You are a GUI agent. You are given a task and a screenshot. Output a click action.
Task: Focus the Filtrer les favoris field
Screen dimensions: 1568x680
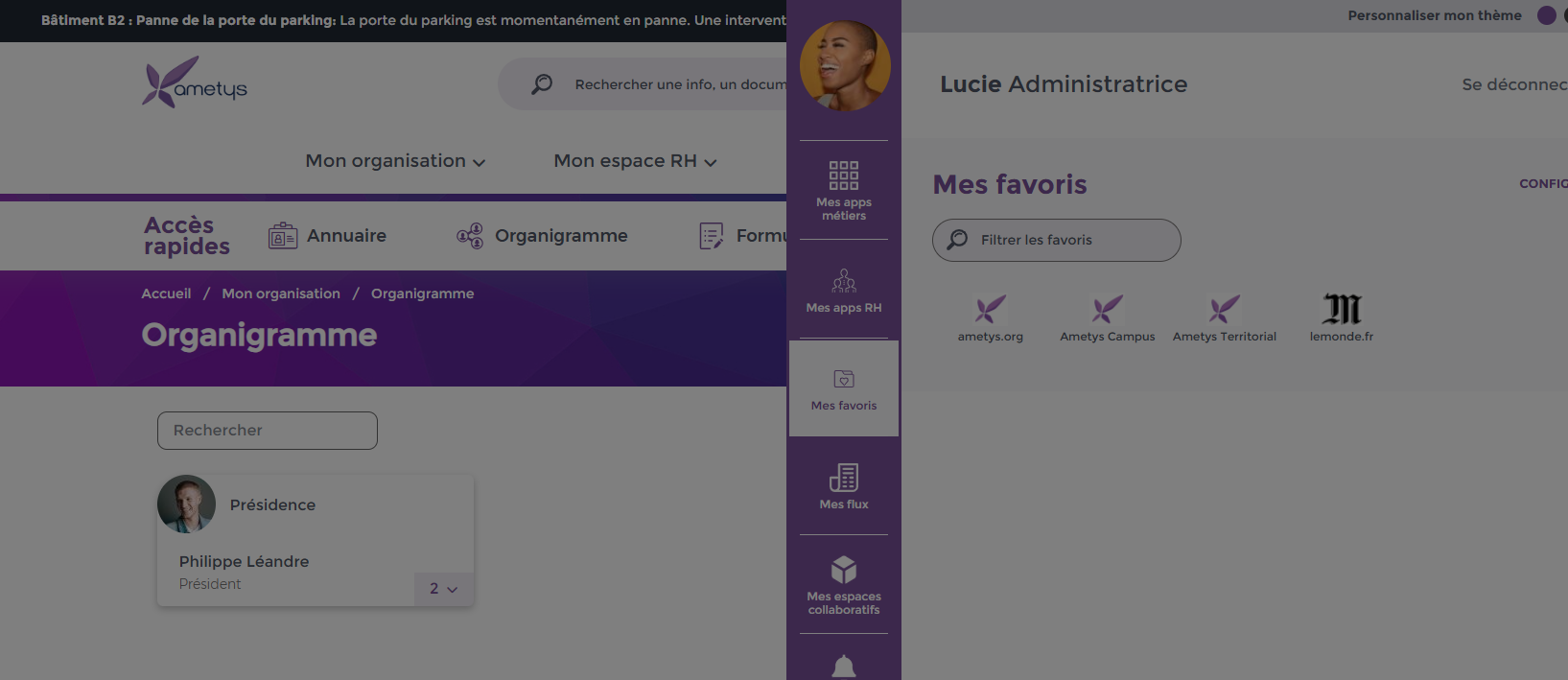click(1057, 240)
